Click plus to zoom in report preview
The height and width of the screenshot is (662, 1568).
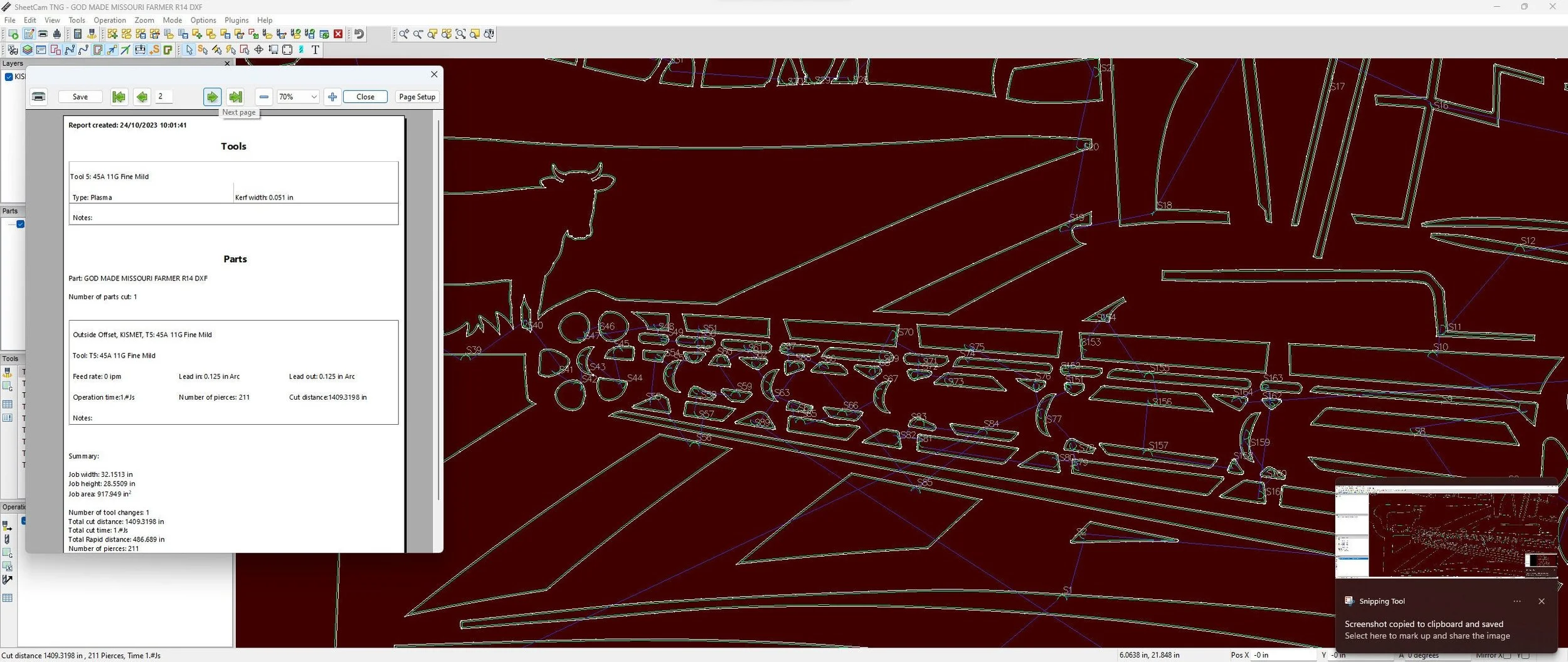pos(332,97)
